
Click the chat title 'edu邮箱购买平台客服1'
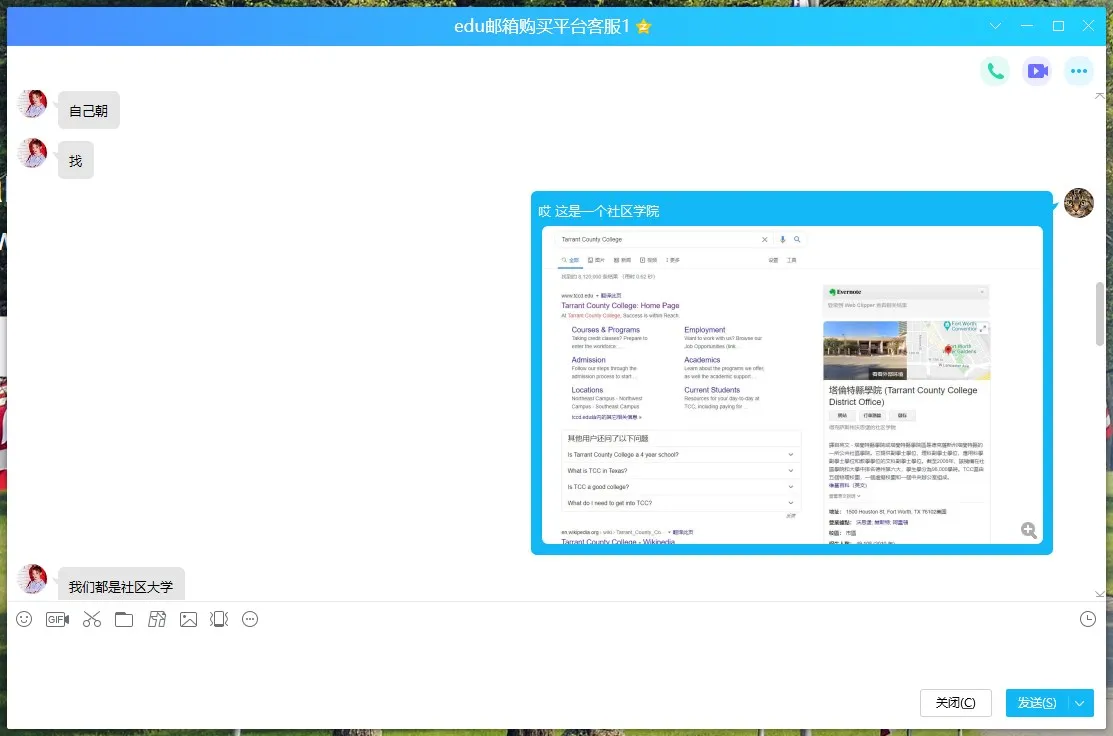pyautogui.click(x=542, y=27)
